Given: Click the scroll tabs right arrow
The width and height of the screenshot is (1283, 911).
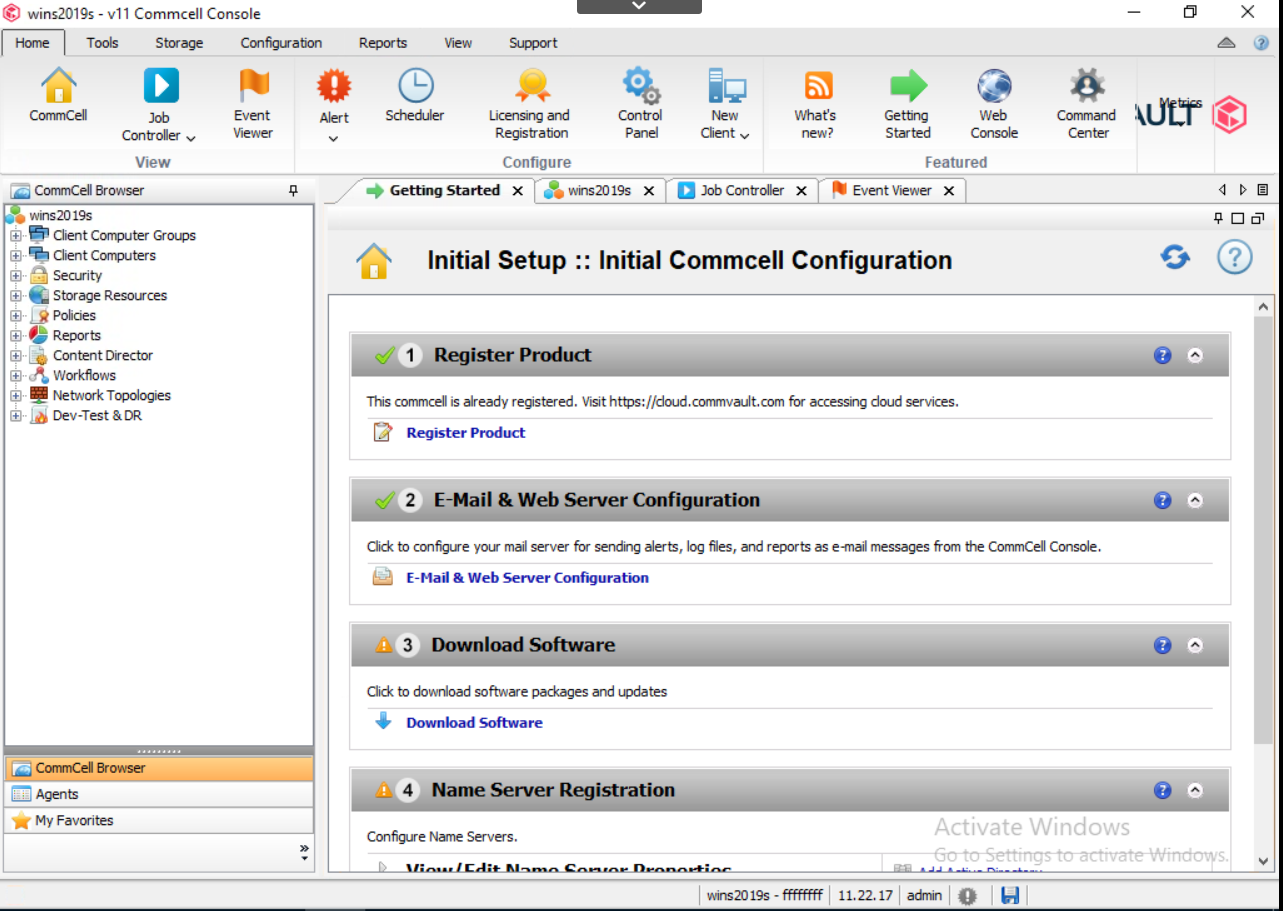Looking at the screenshot, I should pyautogui.click(x=1243, y=190).
